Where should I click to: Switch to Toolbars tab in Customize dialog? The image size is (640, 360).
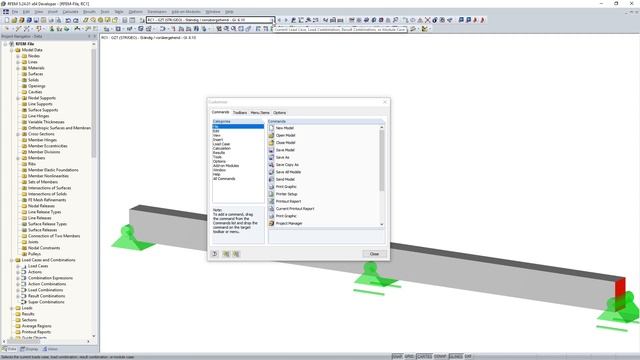(x=240, y=113)
